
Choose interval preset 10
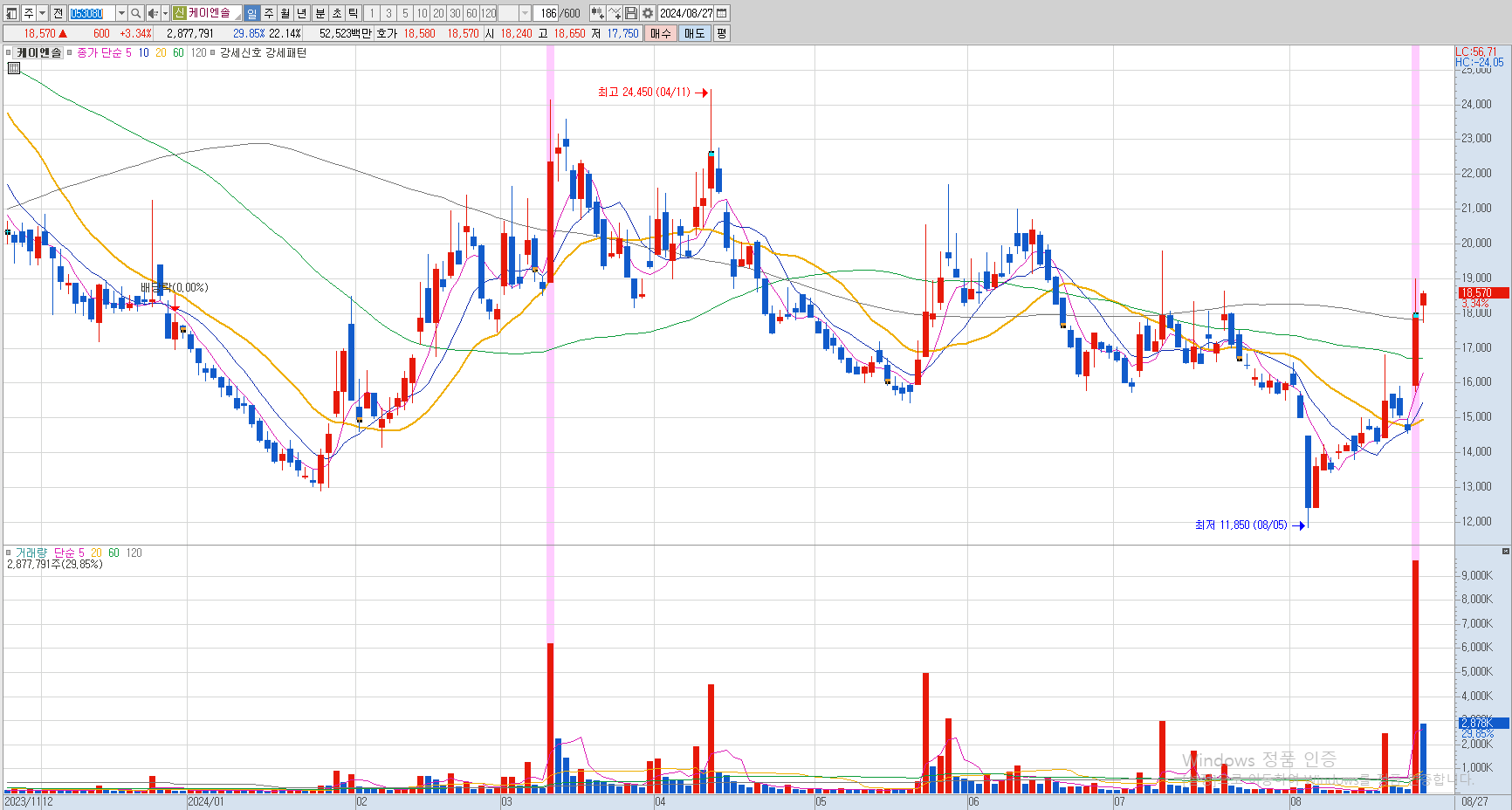point(422,13)
